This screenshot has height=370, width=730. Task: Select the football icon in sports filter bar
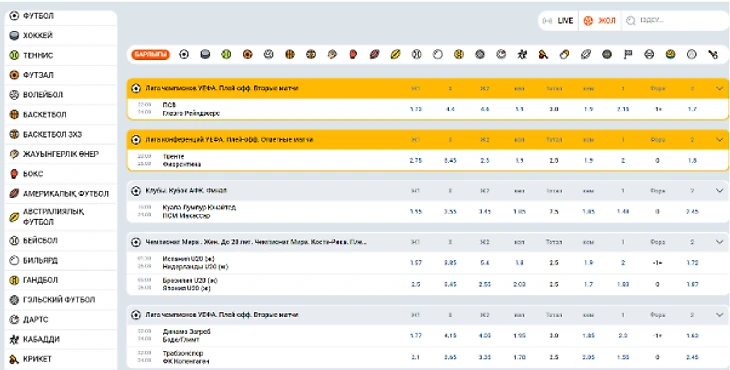pos(184,55)
